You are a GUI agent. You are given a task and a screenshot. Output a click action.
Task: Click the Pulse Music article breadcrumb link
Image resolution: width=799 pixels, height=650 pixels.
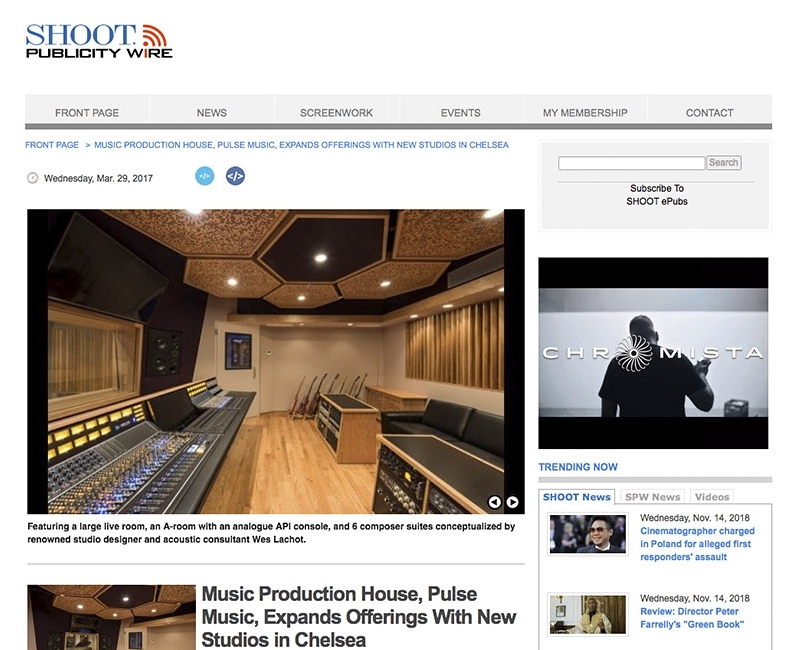[301, 145]
